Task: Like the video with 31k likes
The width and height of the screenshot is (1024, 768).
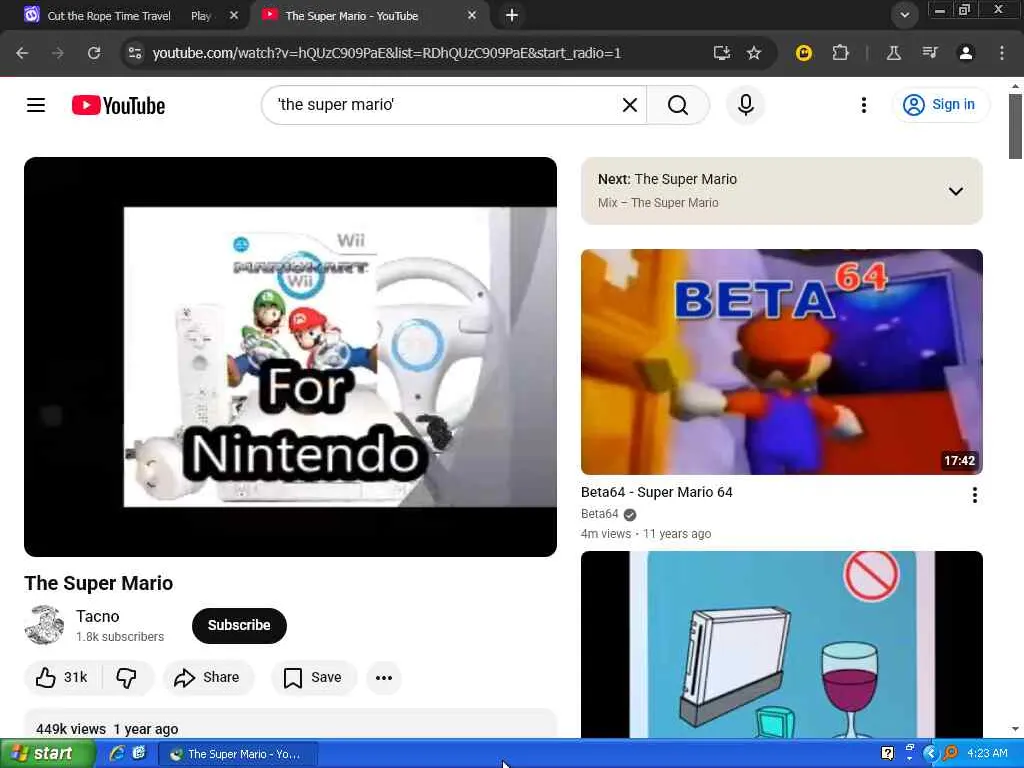Action: tap(62, 677)
